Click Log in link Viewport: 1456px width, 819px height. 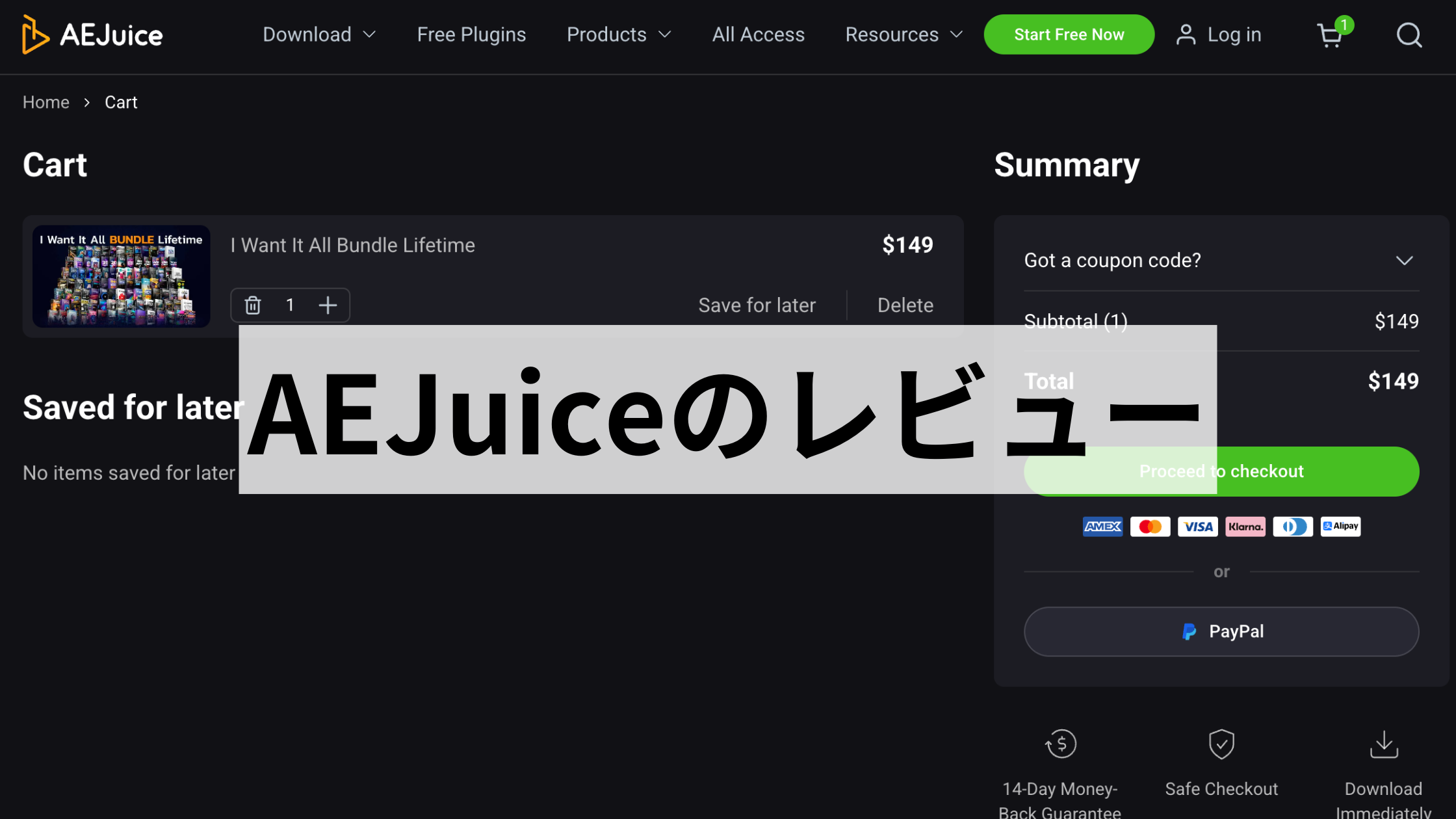click(1234, 34)
